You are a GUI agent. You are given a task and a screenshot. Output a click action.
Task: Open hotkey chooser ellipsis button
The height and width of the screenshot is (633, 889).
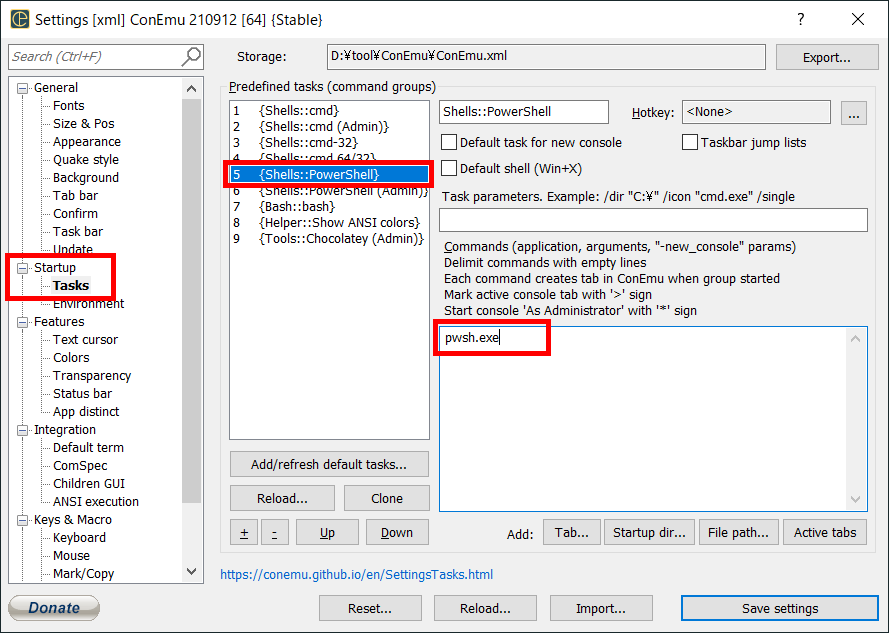854,113
